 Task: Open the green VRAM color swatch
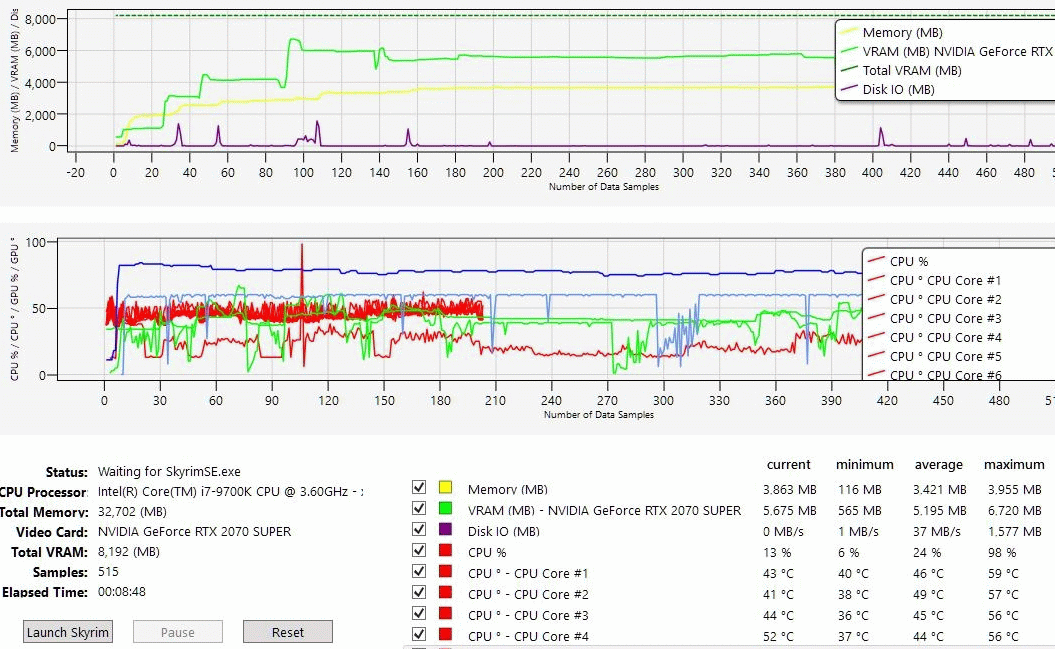point(446,509)
